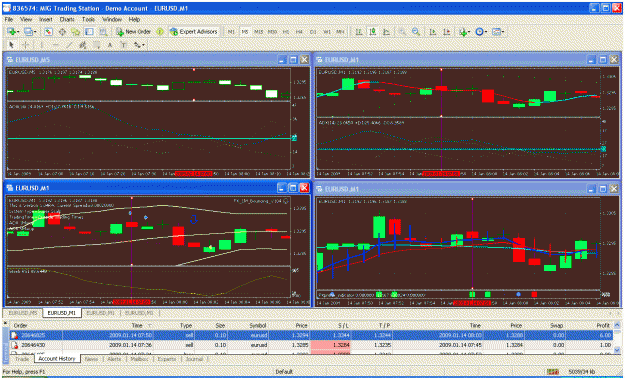625x378 pixels.
Task: Toggle the Navigator panel icon
Action: [x=76, y=32]
